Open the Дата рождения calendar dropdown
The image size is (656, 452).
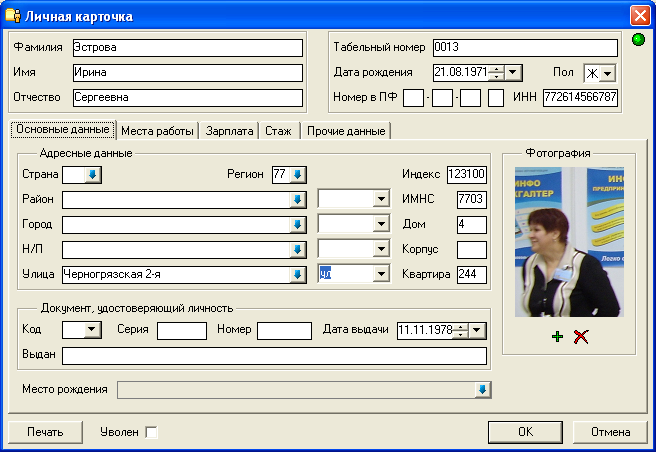(x=513, y=72)
